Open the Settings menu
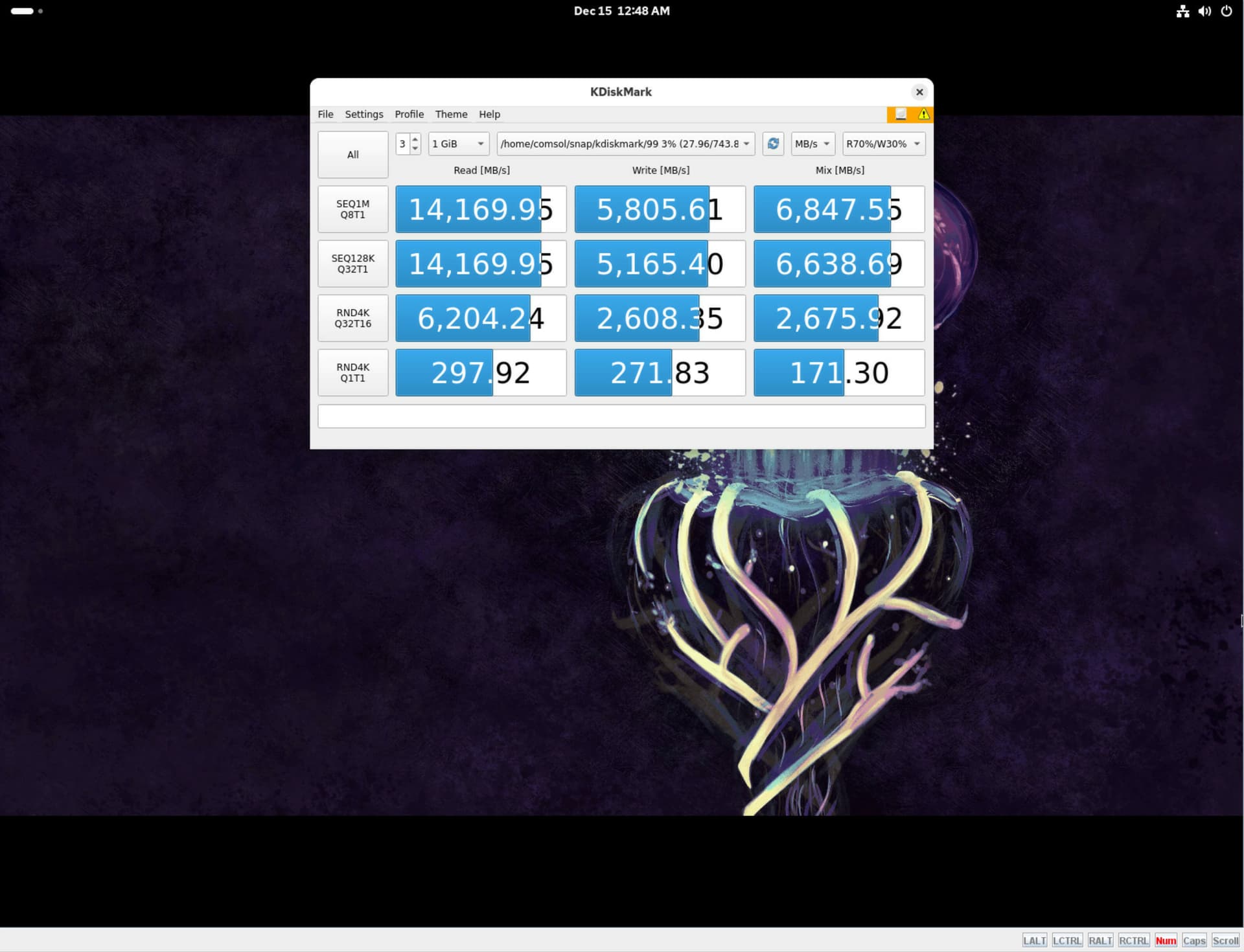1244x952 pixels. point(364,114)
